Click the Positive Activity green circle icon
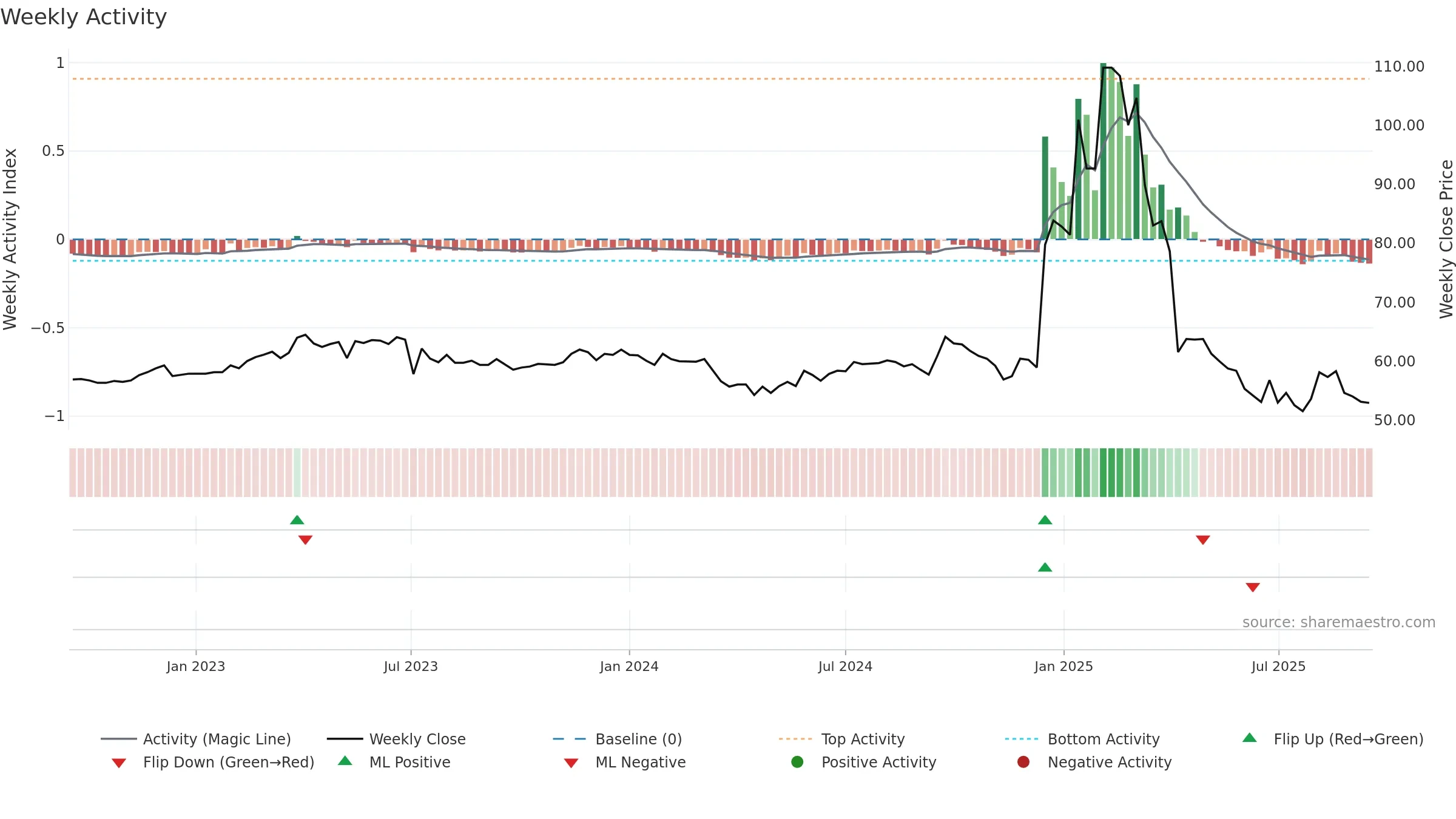Viewport: 1456px width, 819px height. tap(798, 762)
